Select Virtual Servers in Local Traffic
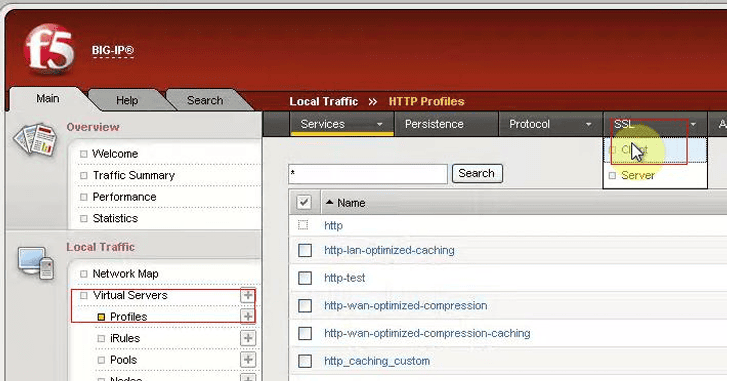Screen dimensions: 730x381 pos(130,295)
